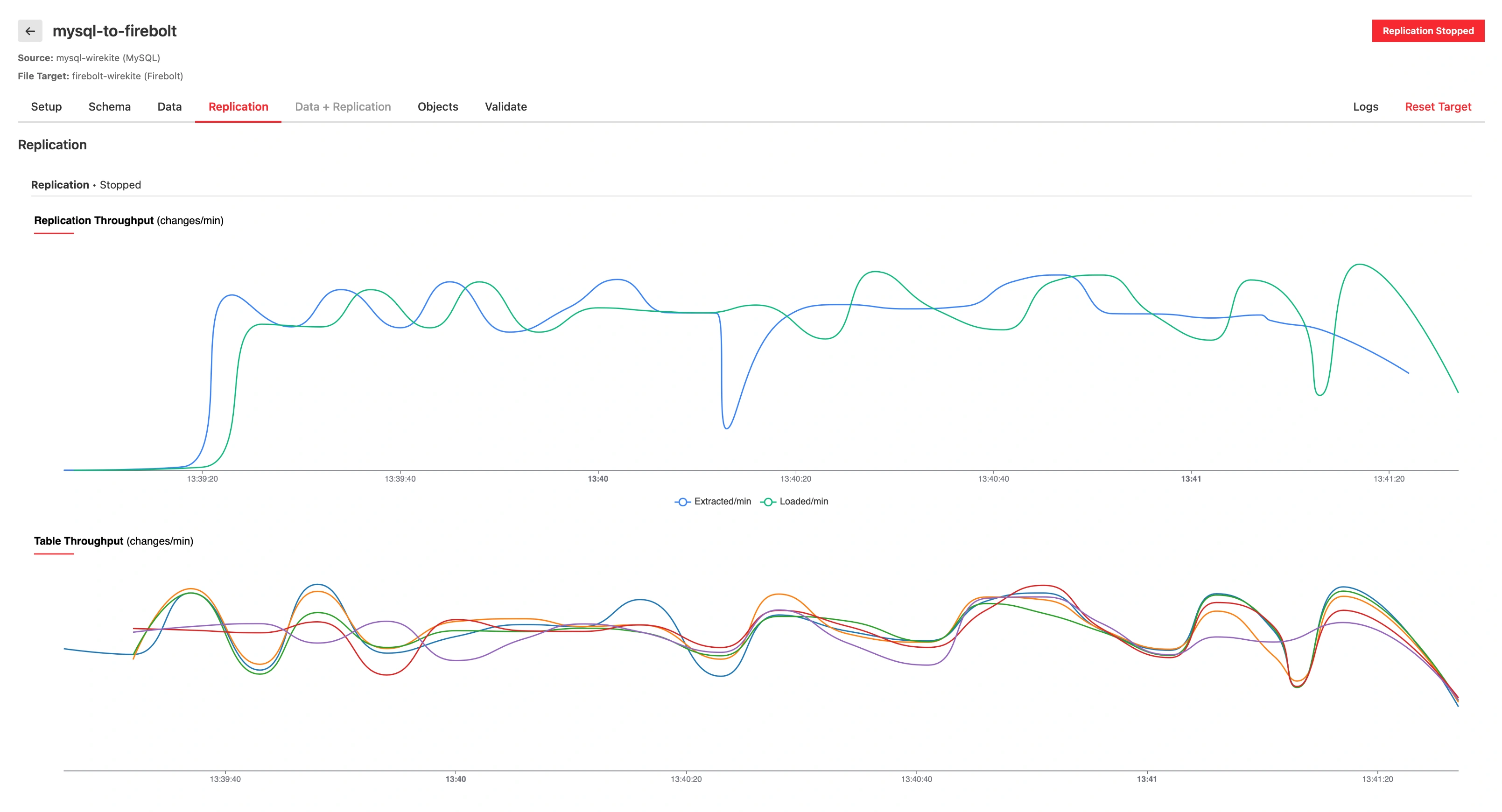
Task: Click the 13:40 tick on Replication Throughput axis
Action: [597, 479]
